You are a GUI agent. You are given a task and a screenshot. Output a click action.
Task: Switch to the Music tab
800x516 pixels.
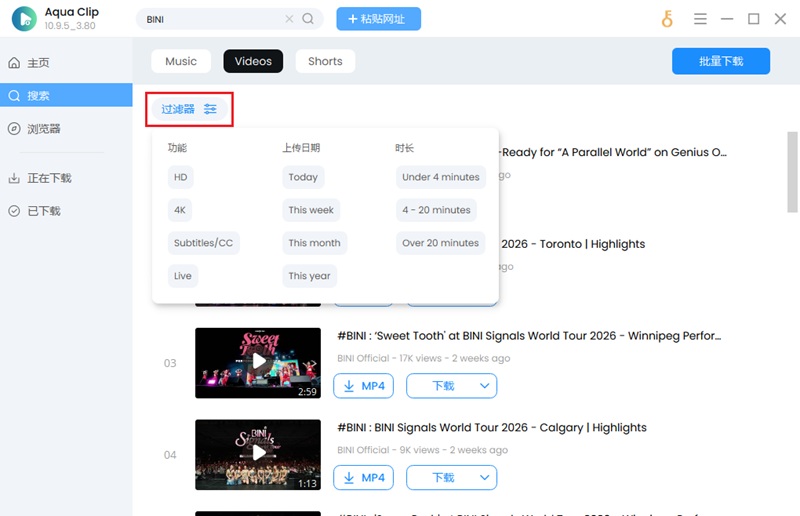(x=181, y=61)
